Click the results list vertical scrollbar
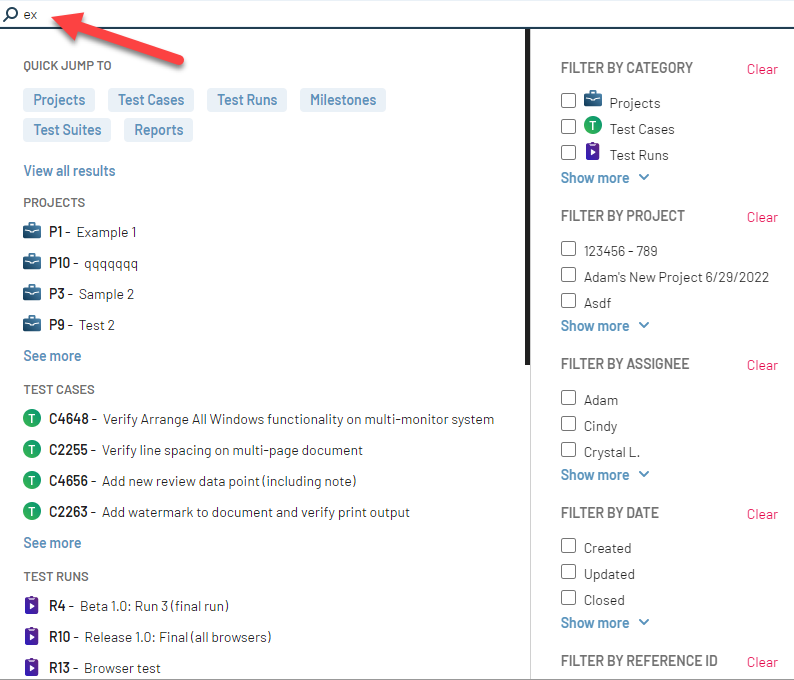794x680 pixels. pyautogui.click(x=527, y=196)
